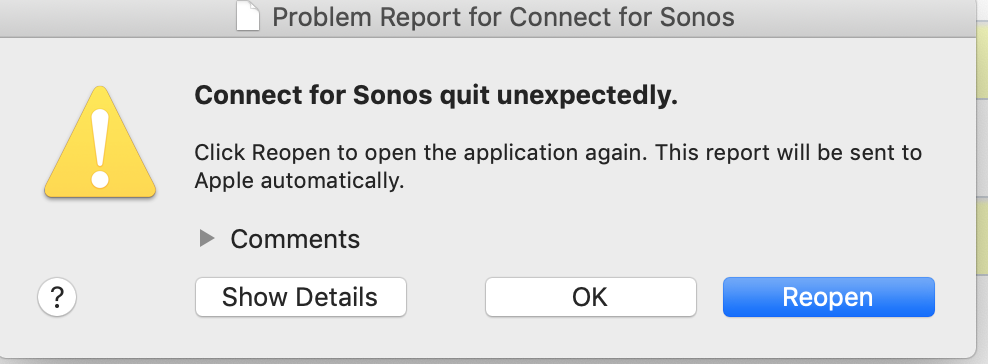Viewport: 988px width, 364px height.
Task: Click the Comments label text
Action: pos(295,239)
